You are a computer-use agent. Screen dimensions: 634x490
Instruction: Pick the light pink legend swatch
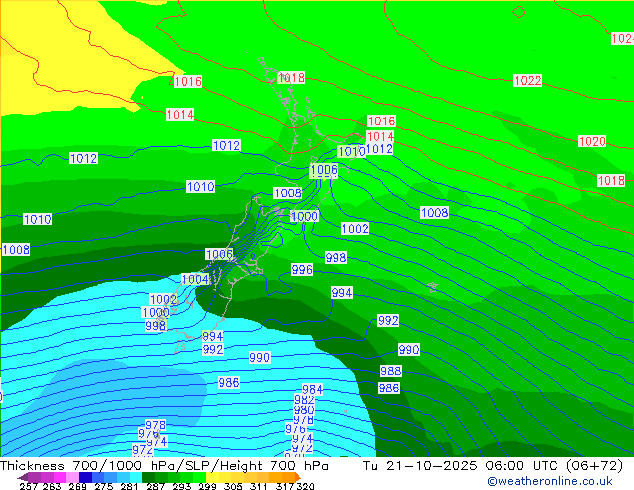(x=72, y=477)
